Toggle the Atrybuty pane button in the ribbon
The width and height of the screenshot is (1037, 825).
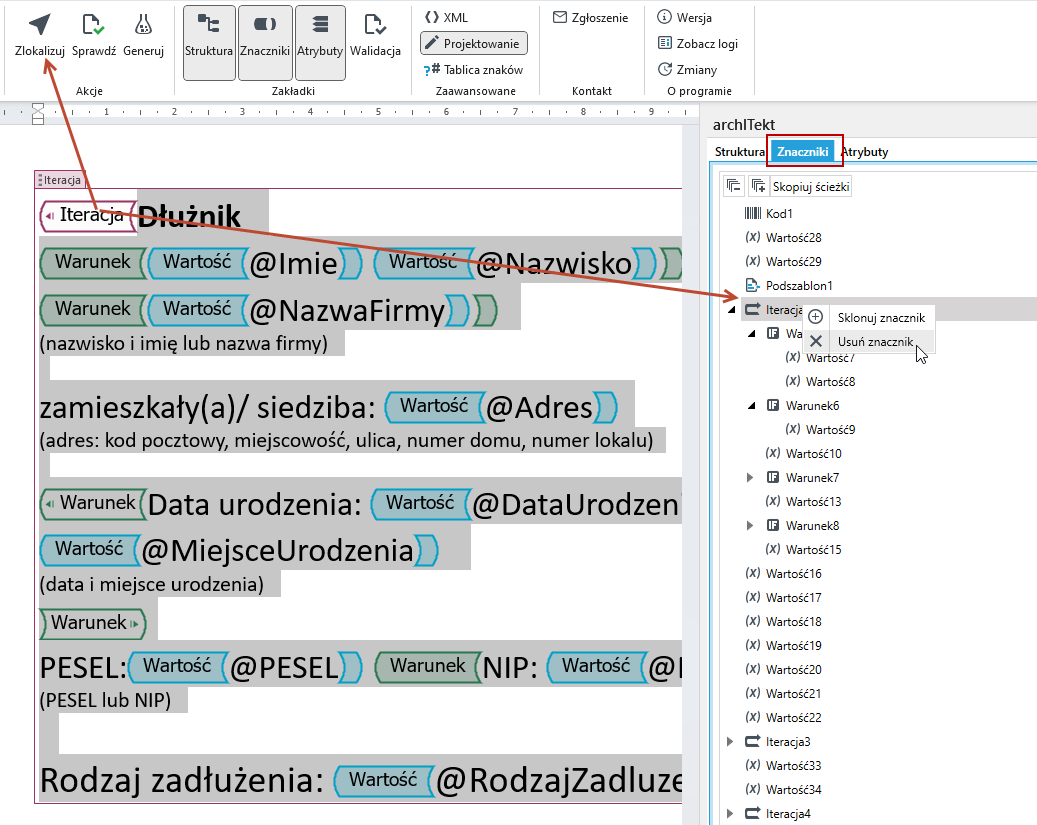pyautogui.click(x=320, y=42)
